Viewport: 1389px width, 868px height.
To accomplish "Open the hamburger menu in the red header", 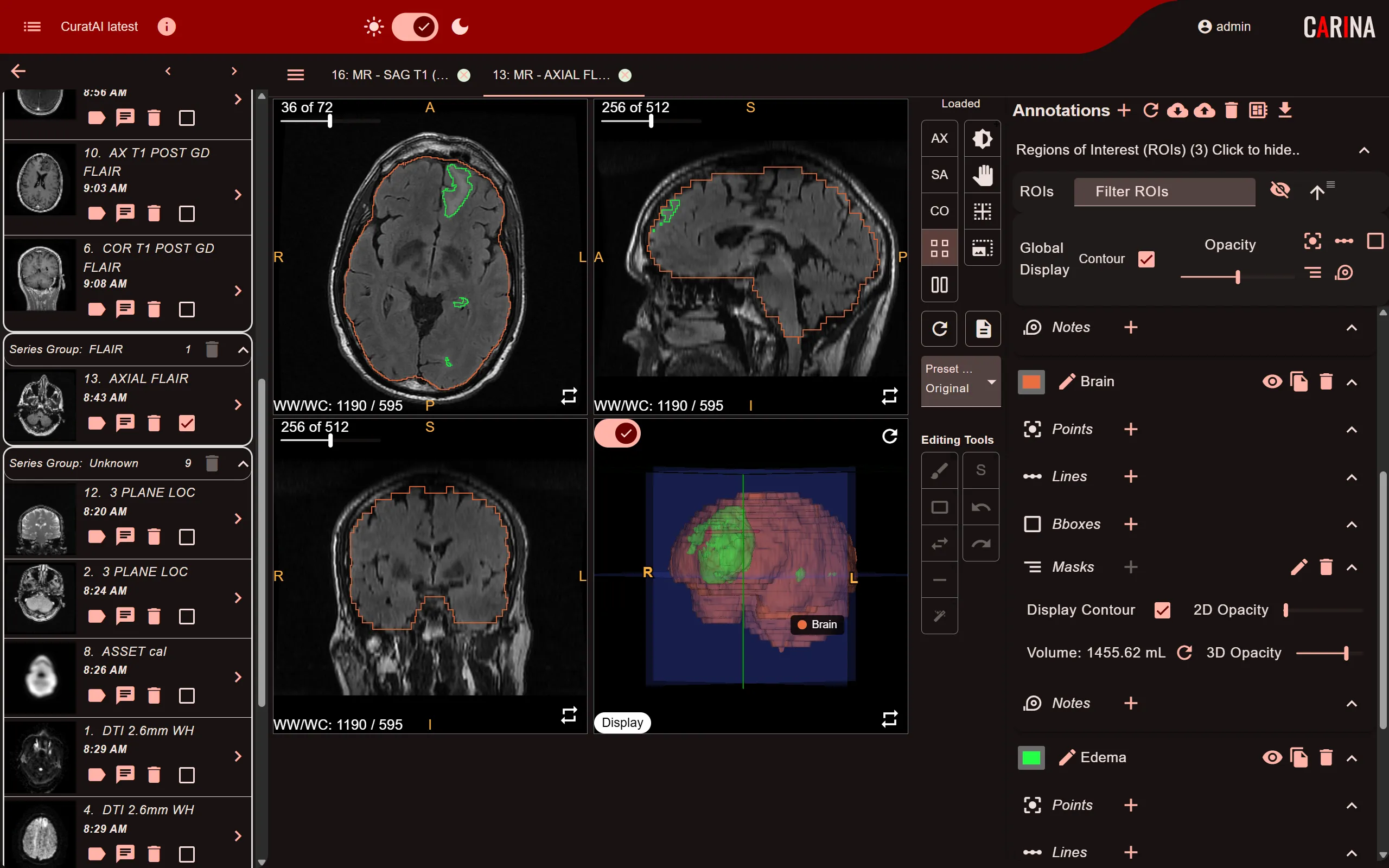I will tap(32, 27).
